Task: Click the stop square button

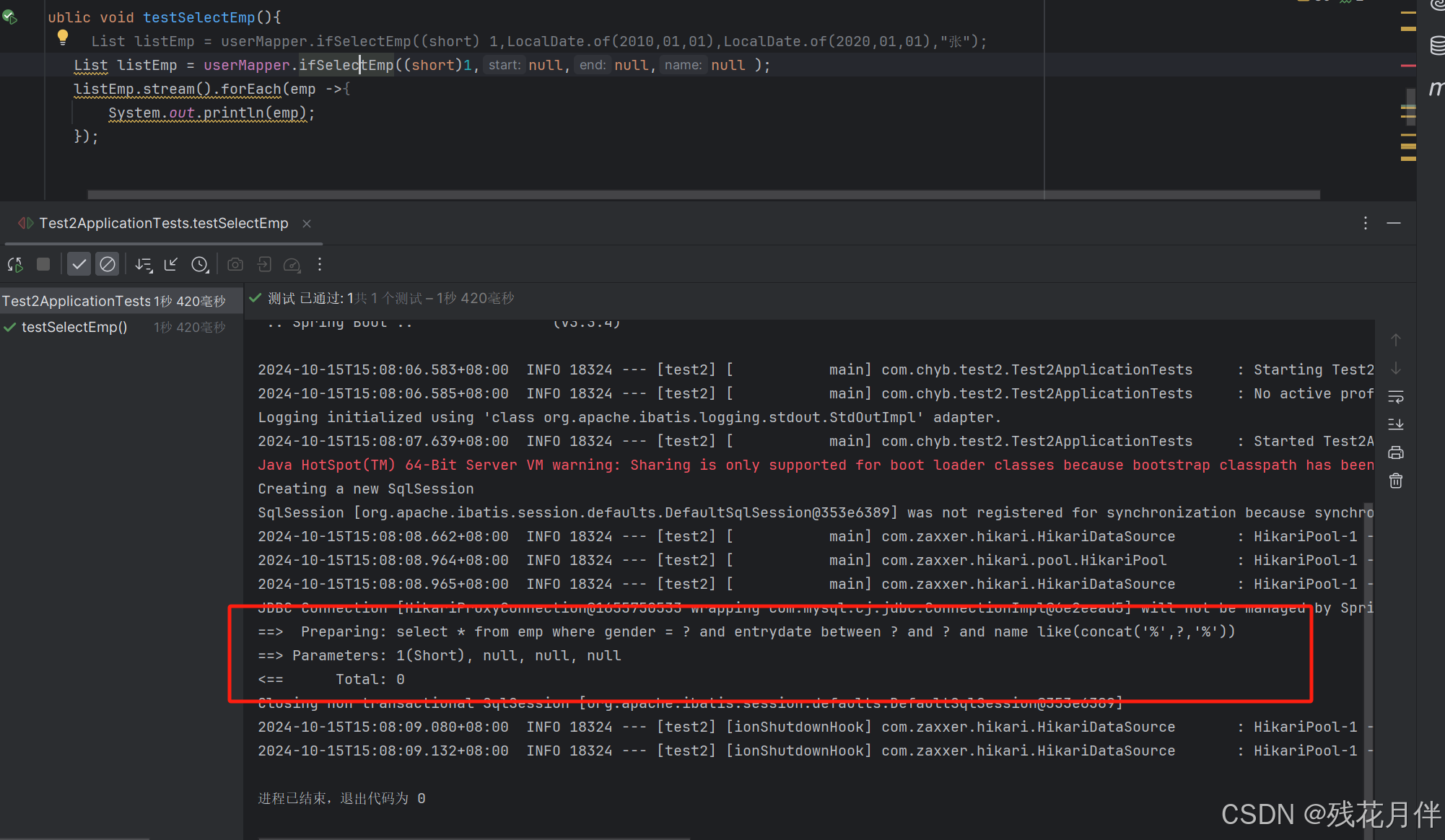Action: pyautogui.click(x=43, y=265)
